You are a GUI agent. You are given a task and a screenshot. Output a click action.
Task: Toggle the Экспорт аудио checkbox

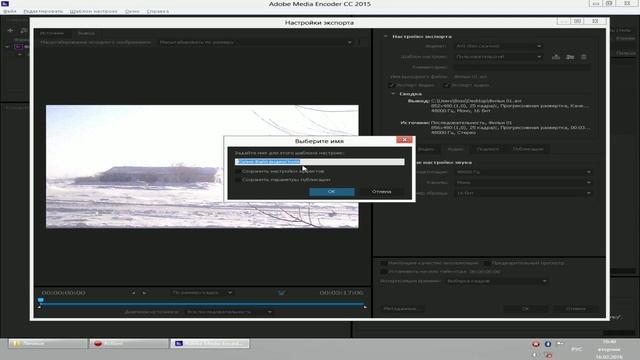click(x=446, y=85)
